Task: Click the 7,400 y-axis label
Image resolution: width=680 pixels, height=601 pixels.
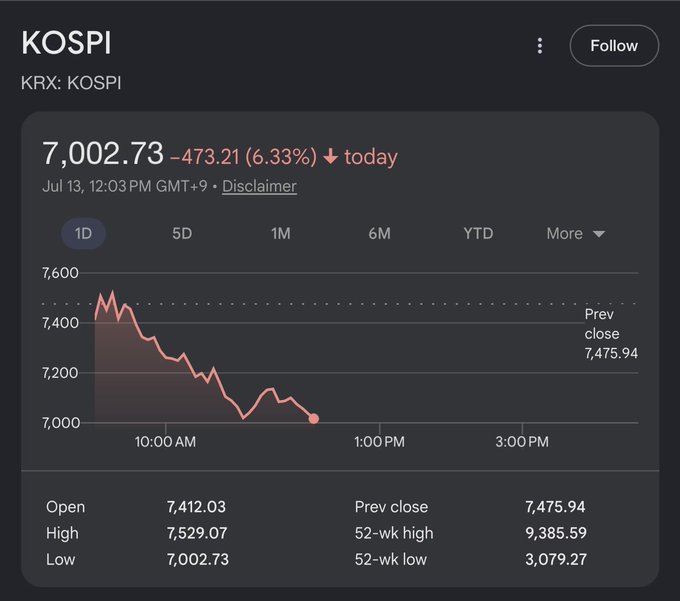Action: point(60,323)
